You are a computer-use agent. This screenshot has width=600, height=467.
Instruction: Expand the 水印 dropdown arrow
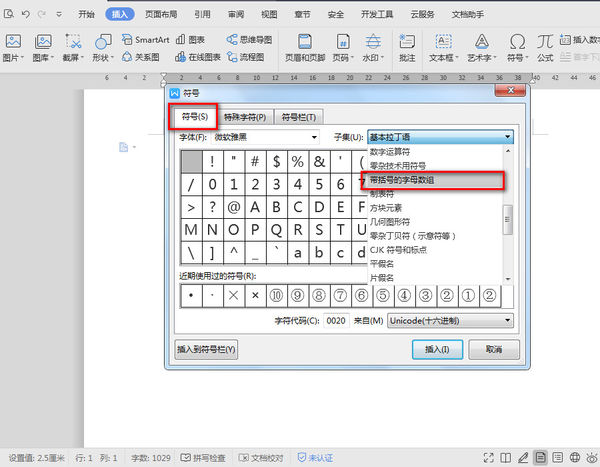(382, 58)
